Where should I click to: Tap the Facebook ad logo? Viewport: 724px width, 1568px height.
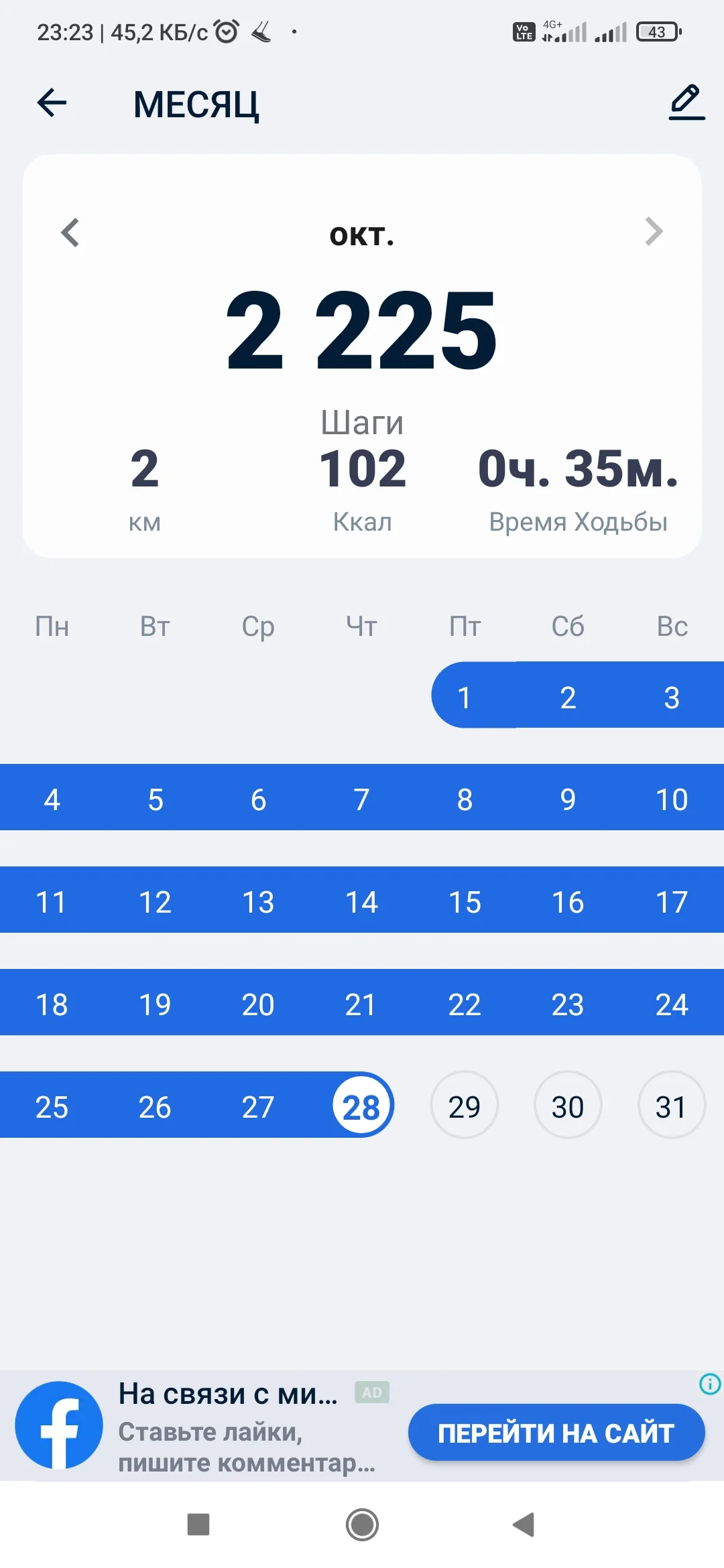point(59,1425)
